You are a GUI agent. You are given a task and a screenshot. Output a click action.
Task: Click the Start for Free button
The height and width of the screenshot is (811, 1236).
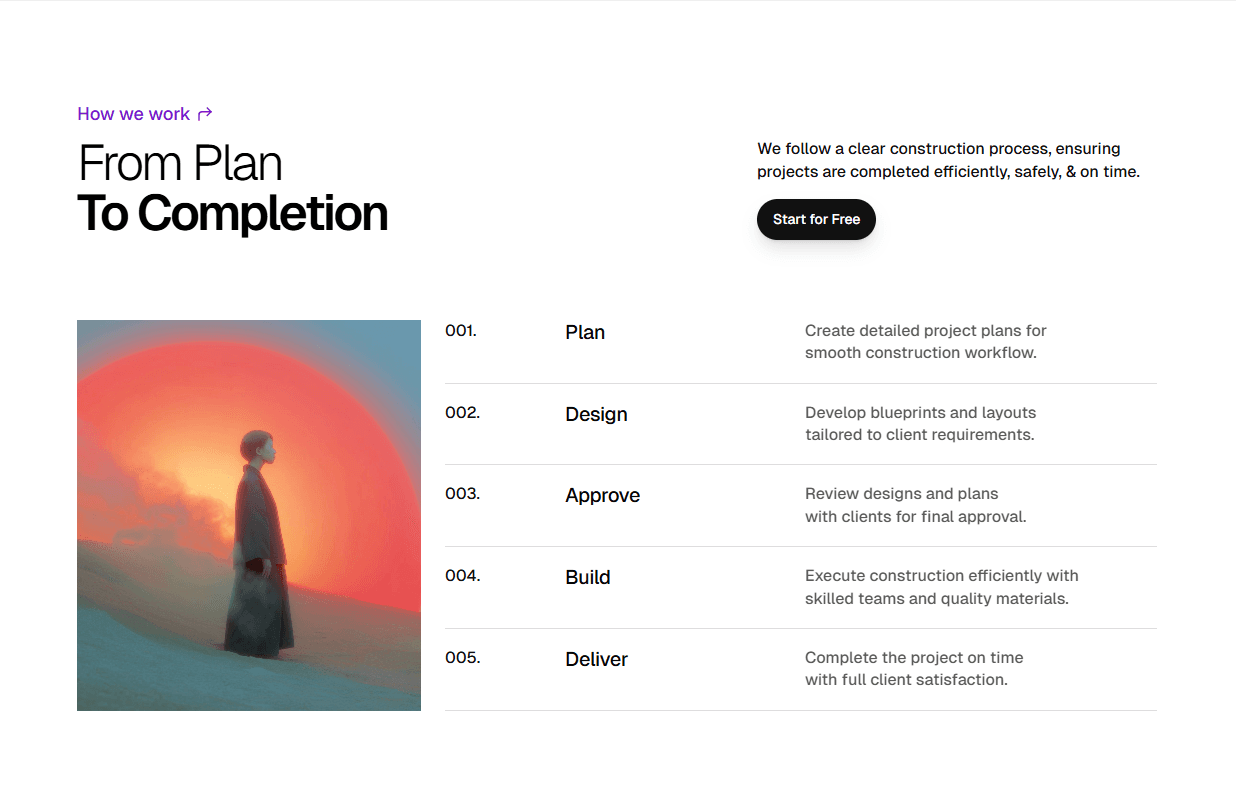pos(816,219)
